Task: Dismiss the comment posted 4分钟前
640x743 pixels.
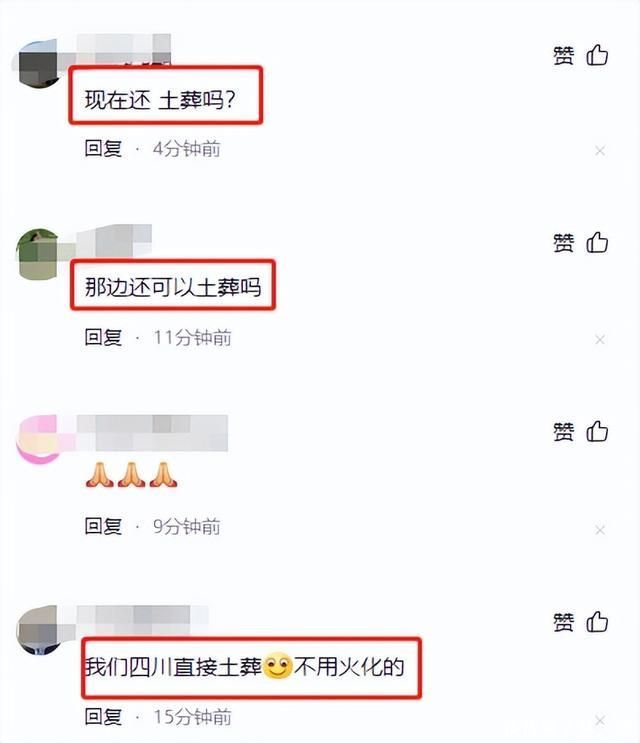Action: pyautogui.click(x=600, y=151)
